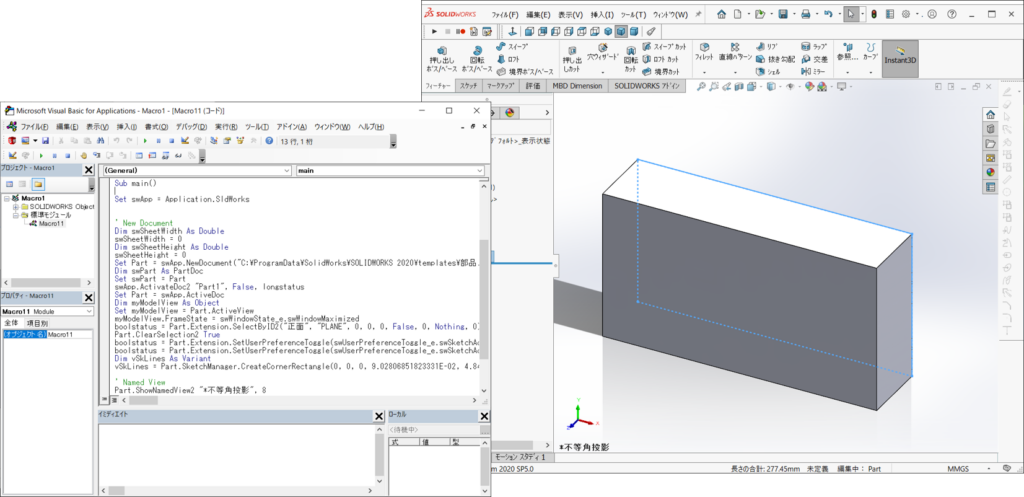Image resolution: width=1024 pixels, height=497 pixels.
Task: Toggle Design Mode in VBA standard toolbar
Action: pyautogui.click(x=185, y=140)
